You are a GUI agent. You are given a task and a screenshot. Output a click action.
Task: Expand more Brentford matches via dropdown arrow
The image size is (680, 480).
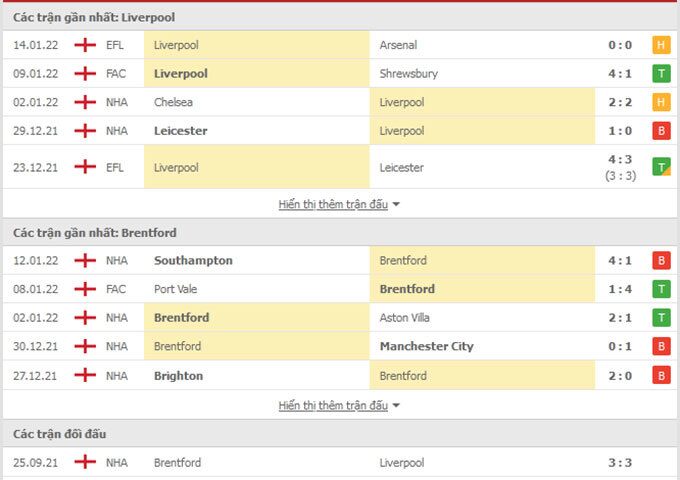396,406
